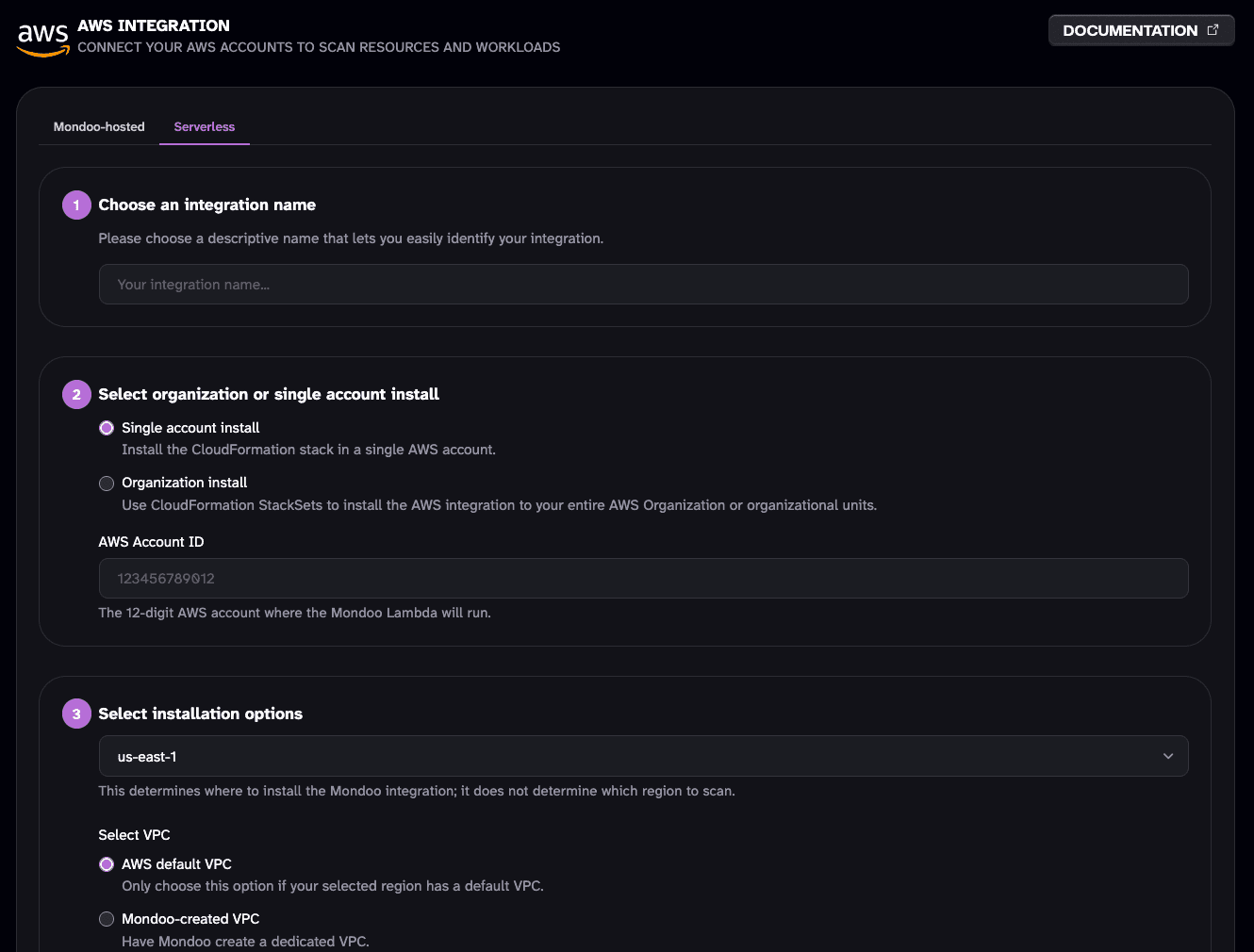Image resolution: width=1254 pixels, height=952 pixels.
Task: Click into the AWS Account ID field
Action: [x=643, y=579]
